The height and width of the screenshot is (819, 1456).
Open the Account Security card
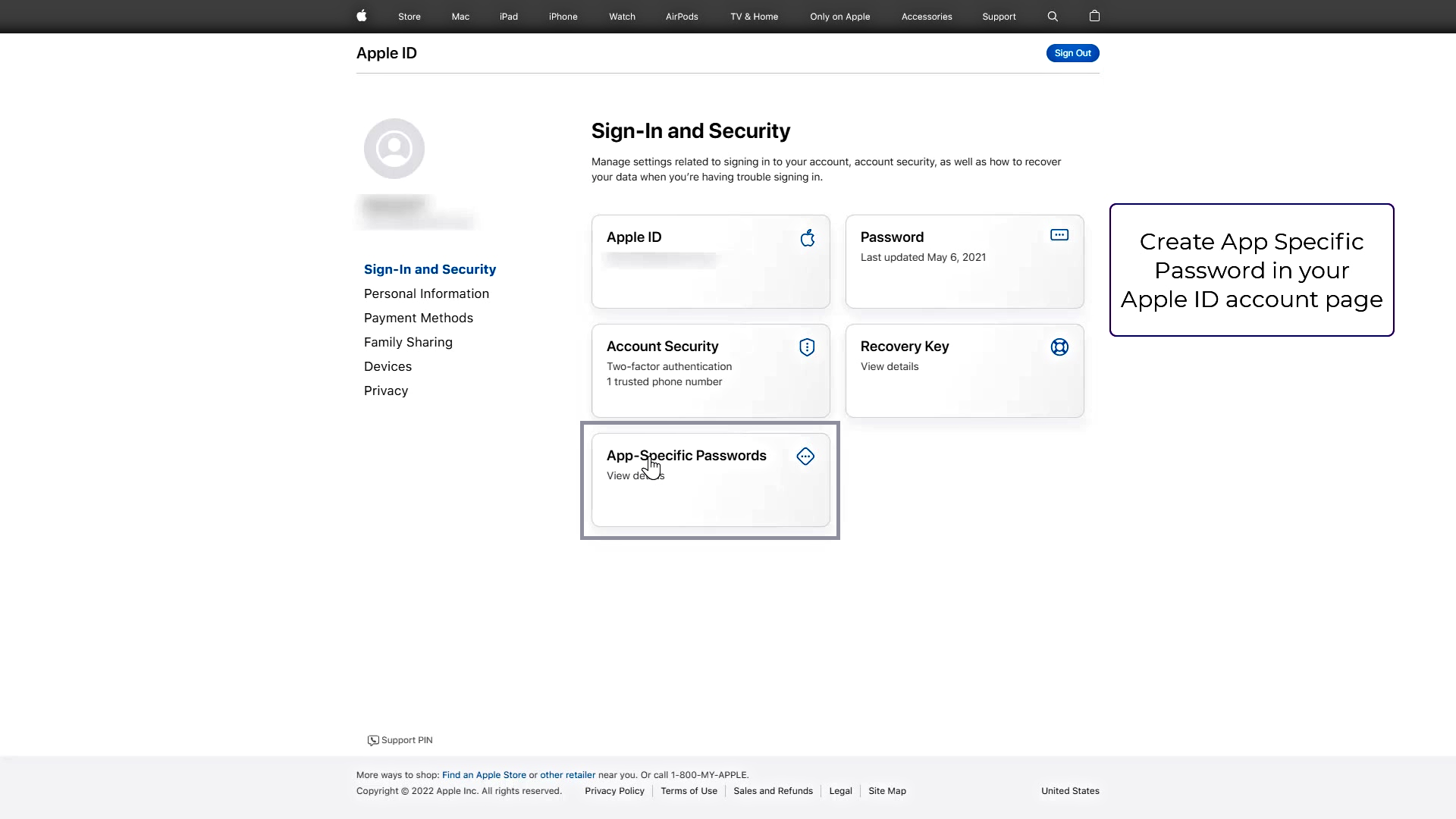(711, 371)
